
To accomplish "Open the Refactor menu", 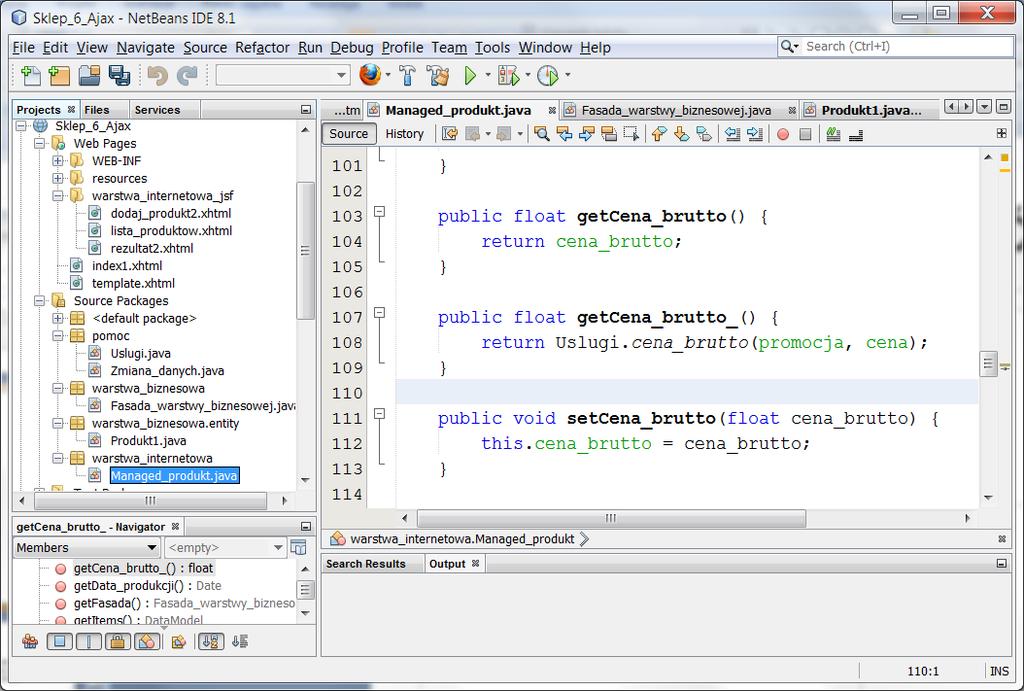I will tap(262, 48).
